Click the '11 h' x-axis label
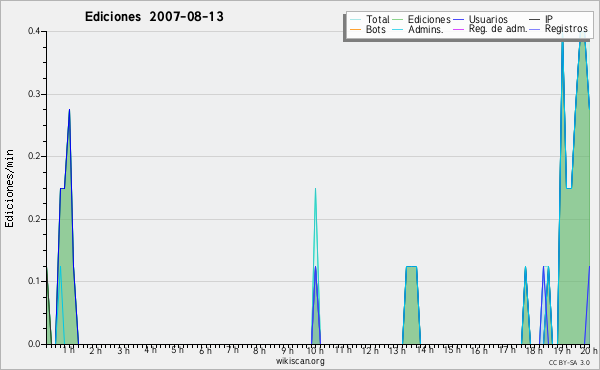Screen dimensions: 600x370 point(343,350)
